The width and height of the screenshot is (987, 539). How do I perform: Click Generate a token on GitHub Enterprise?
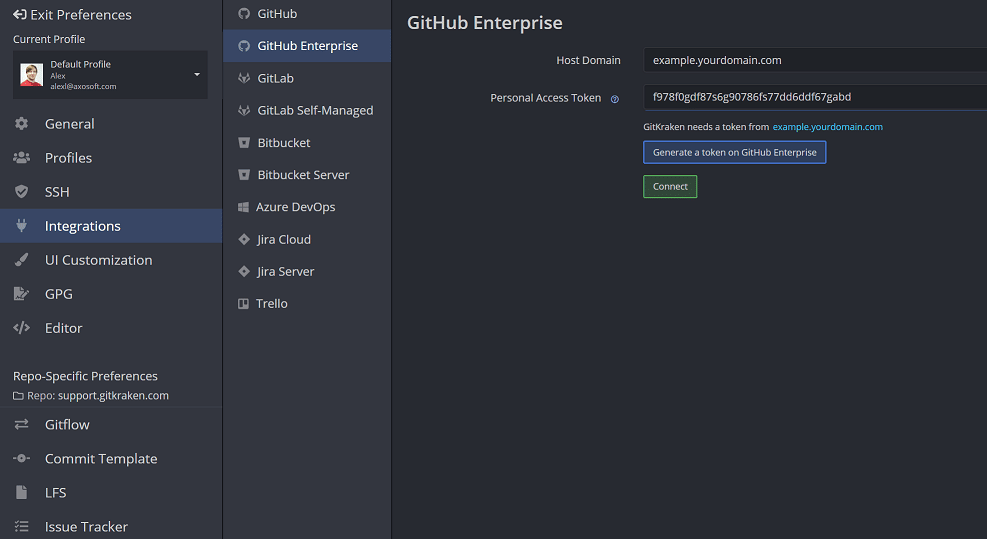click(734, 153)
